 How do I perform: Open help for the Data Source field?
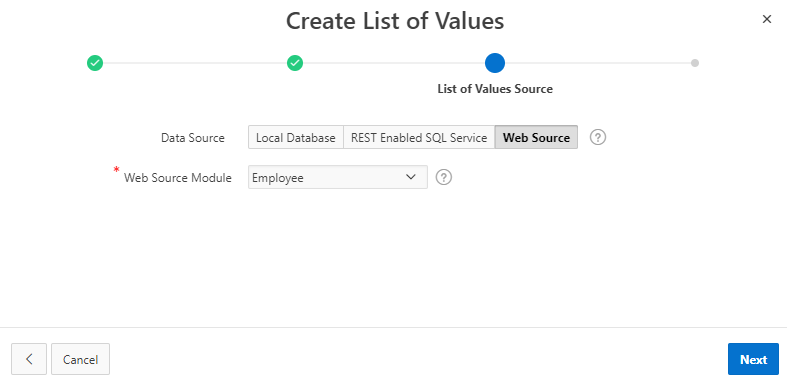(598, 137)
